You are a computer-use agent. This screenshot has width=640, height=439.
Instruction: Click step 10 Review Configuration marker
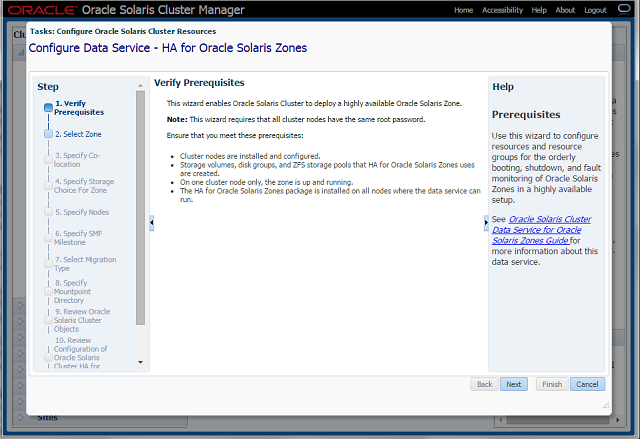pyautogui.click(x=48, y=357)
